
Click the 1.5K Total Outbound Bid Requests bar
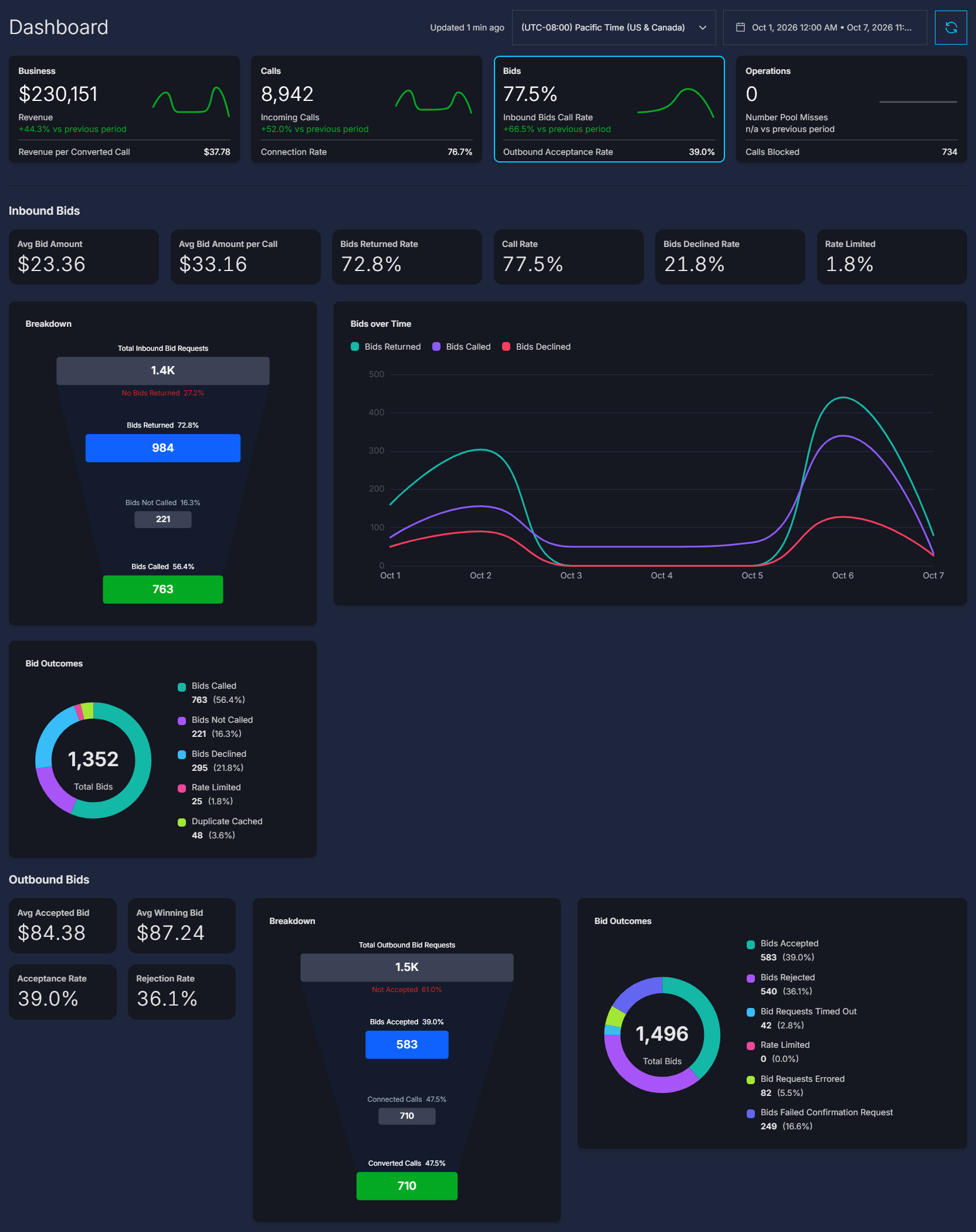[407, 967]
